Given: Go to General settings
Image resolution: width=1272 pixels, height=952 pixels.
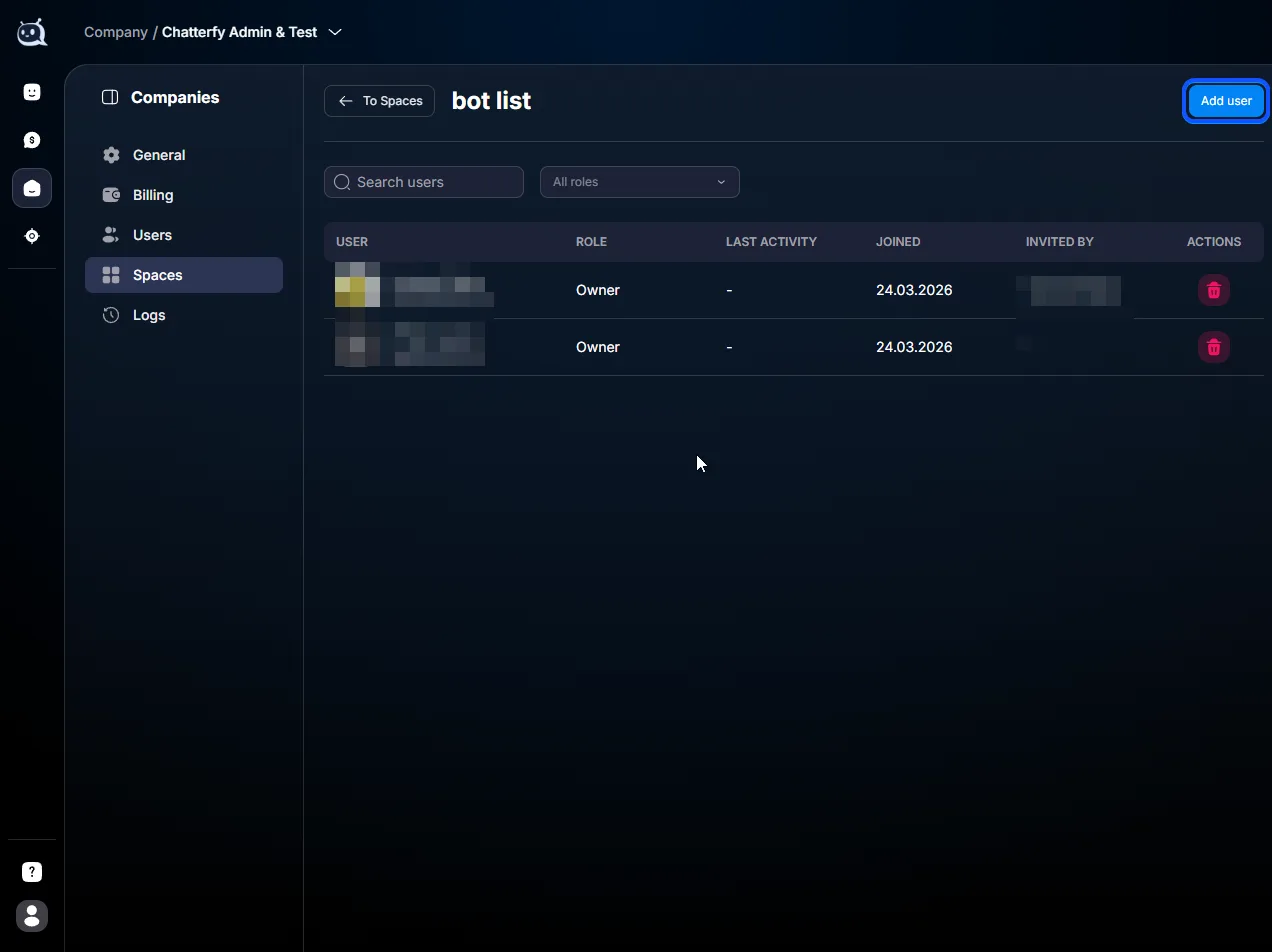Looking at the screenshot, I should click(x=184, y=155).
